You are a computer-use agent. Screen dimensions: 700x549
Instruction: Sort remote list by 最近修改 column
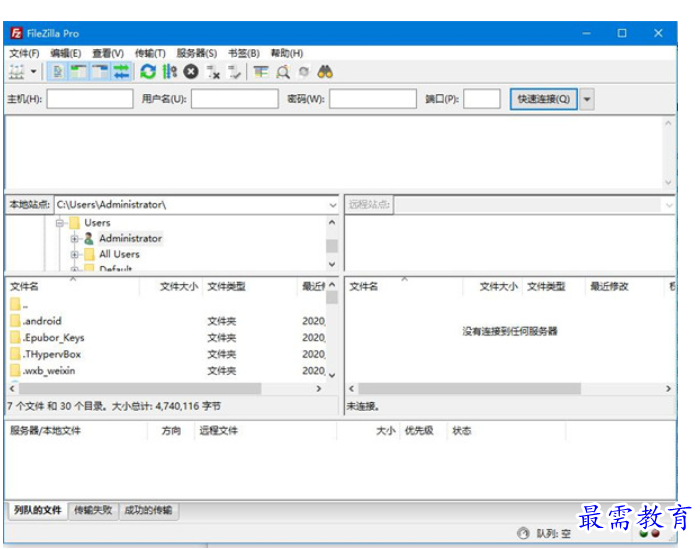coord(609,287)
